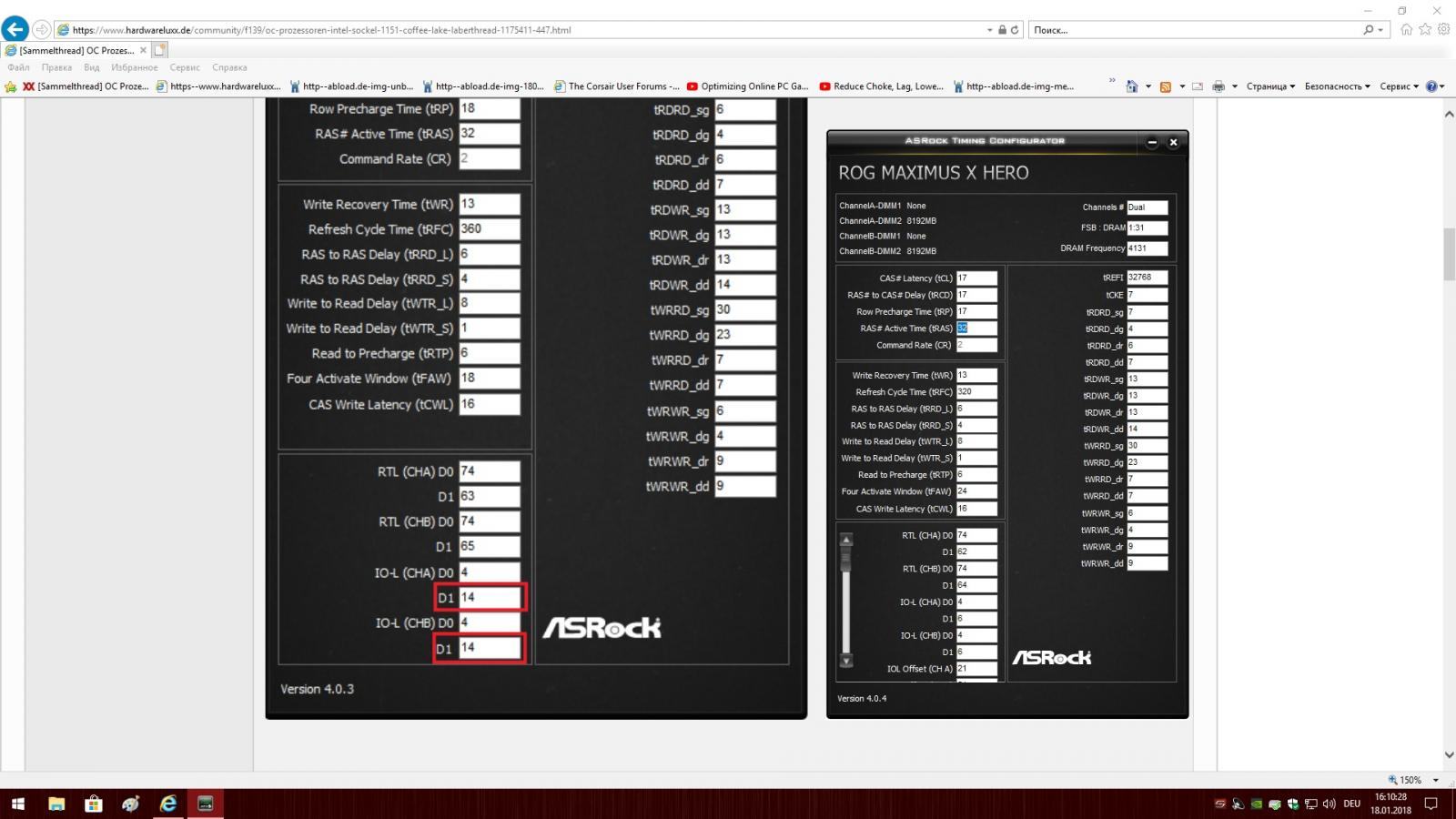
Task: Open the Сервис dropdown in command bar
Action: (x=1400, y=86)
